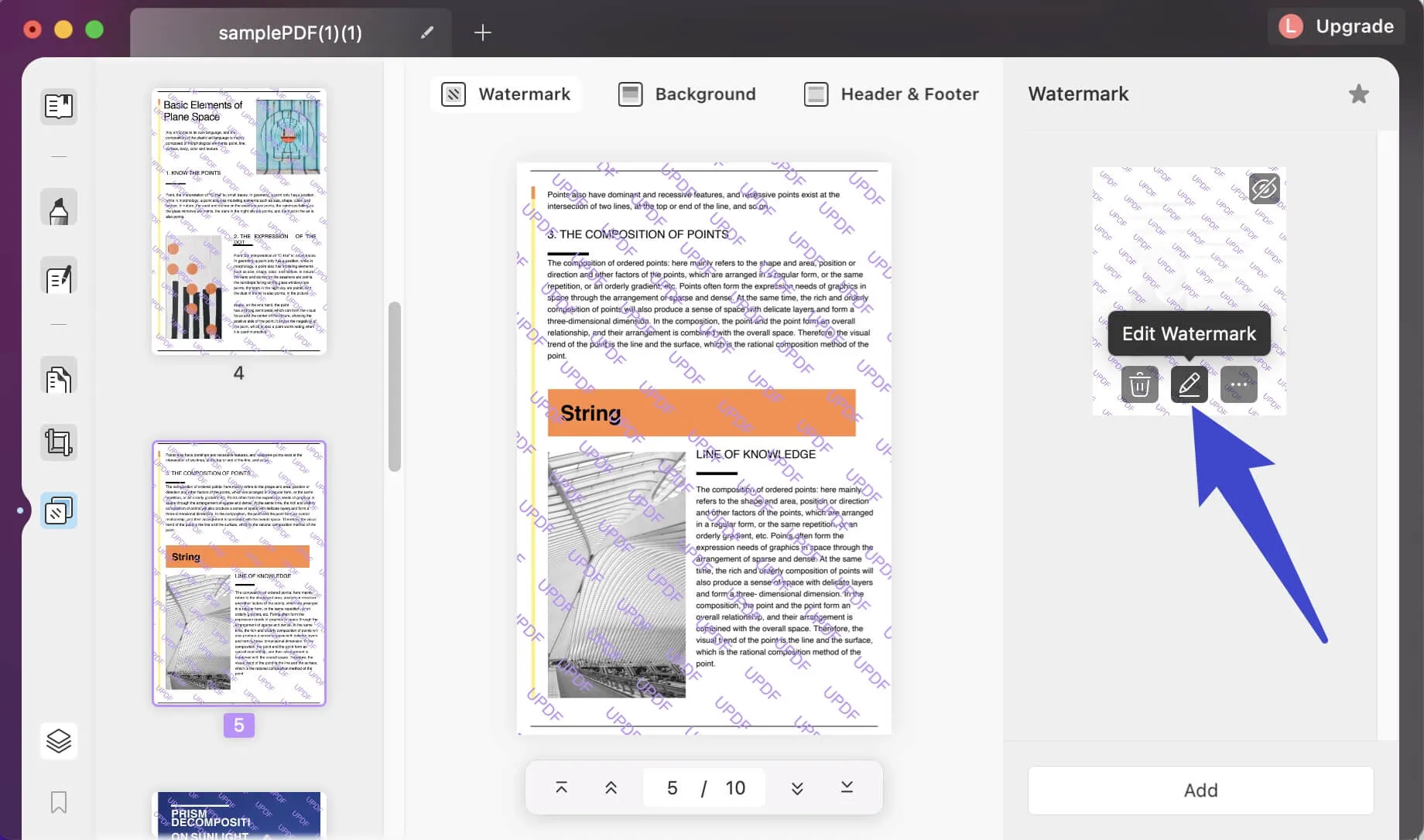Open the watermark more options menu

point(1238,384)
